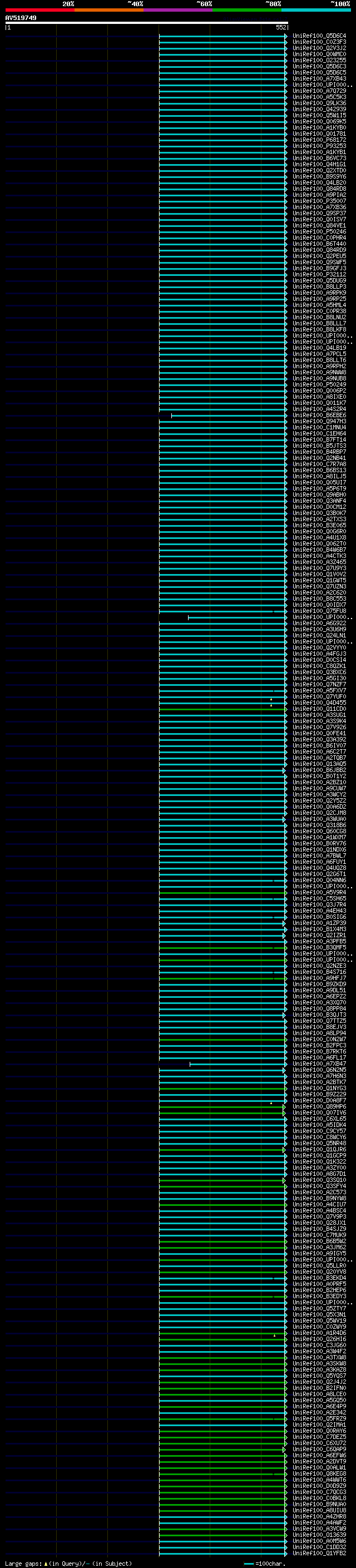
Task: Click the UniRef100_Q7V926 entry
Action: point(319,728)
